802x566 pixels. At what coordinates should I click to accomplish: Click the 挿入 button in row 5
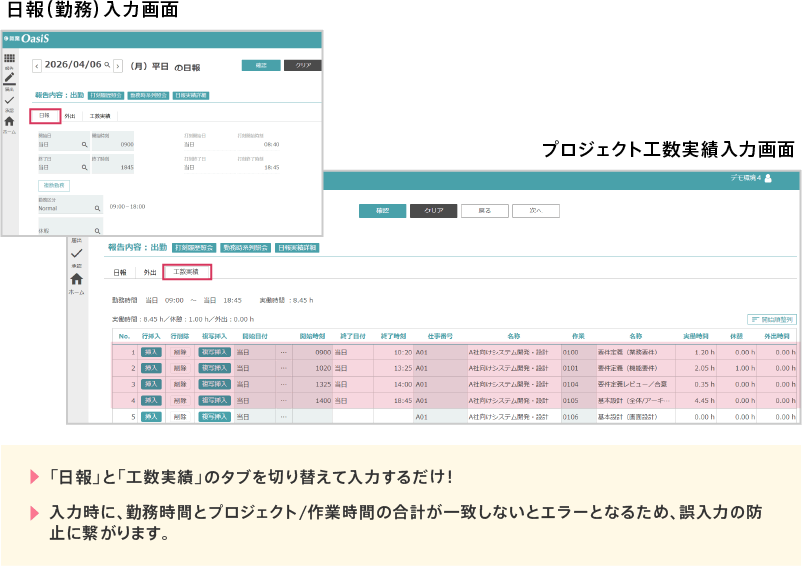click(x=151, y=417)
